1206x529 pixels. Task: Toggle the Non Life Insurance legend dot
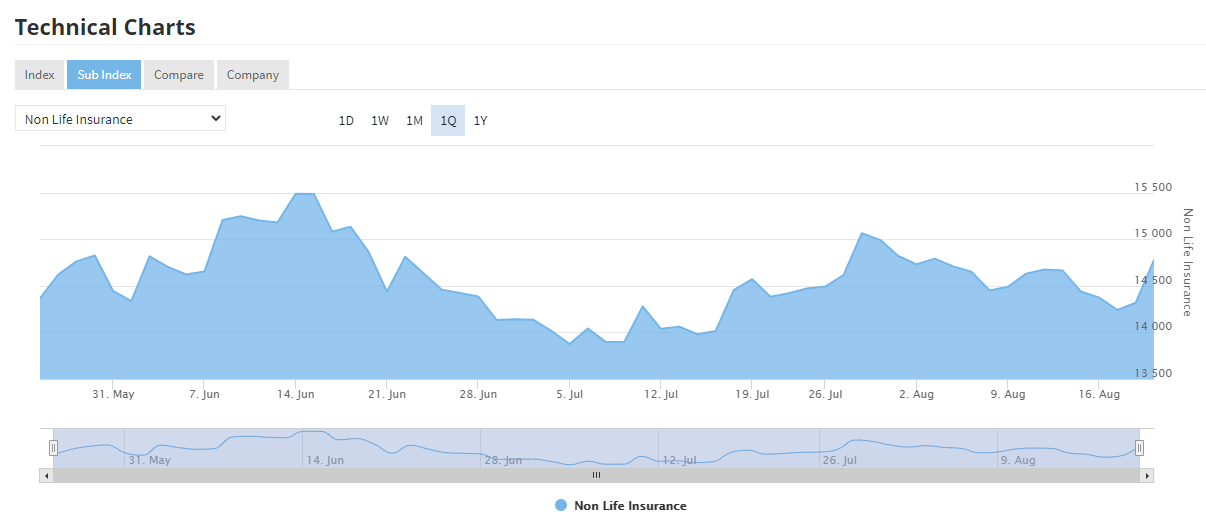click(x=561, y=506)
